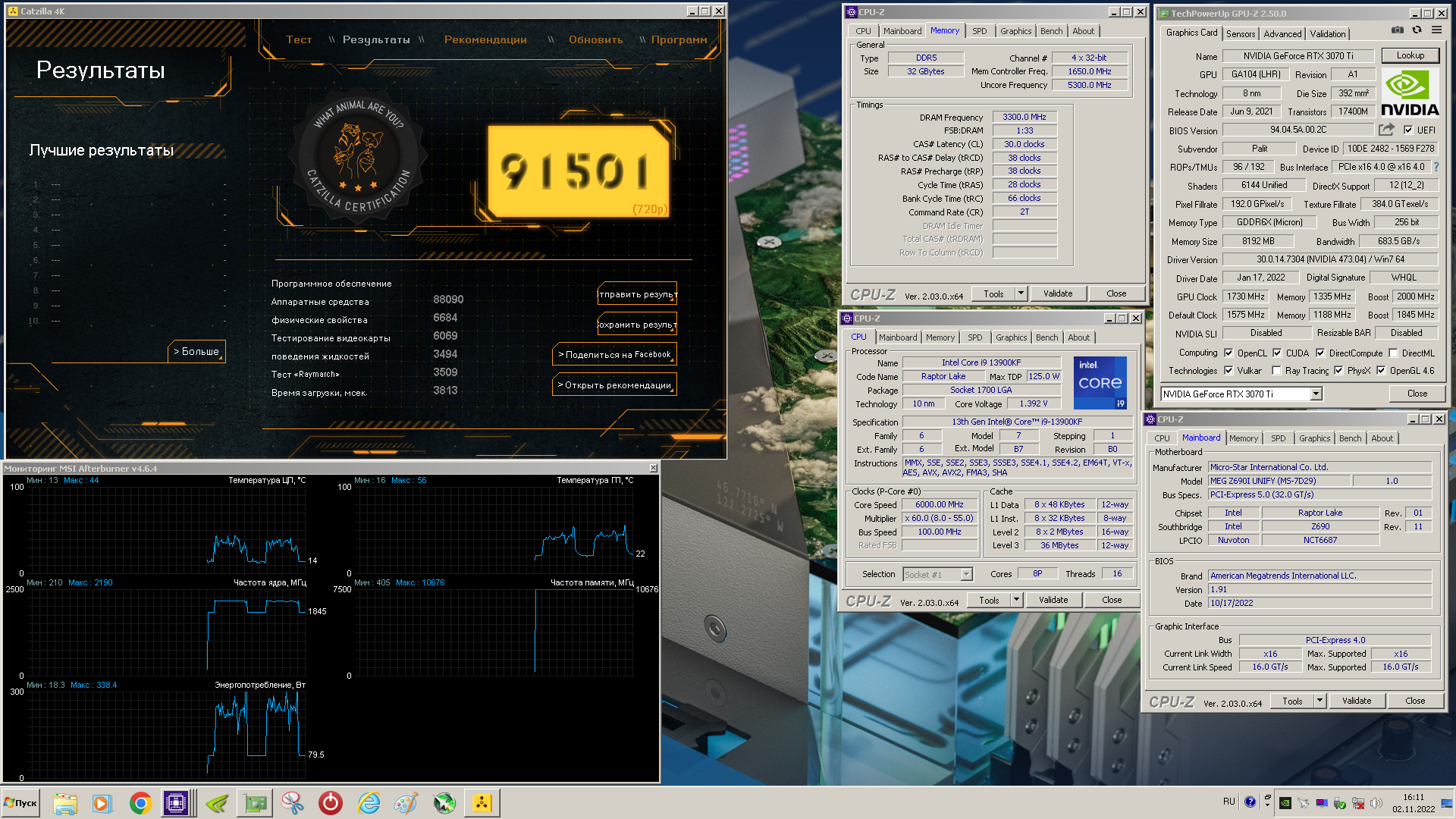1456x819 pixels.
Task: Click the Close button in GPU-Z
Action: (1417, 394)
